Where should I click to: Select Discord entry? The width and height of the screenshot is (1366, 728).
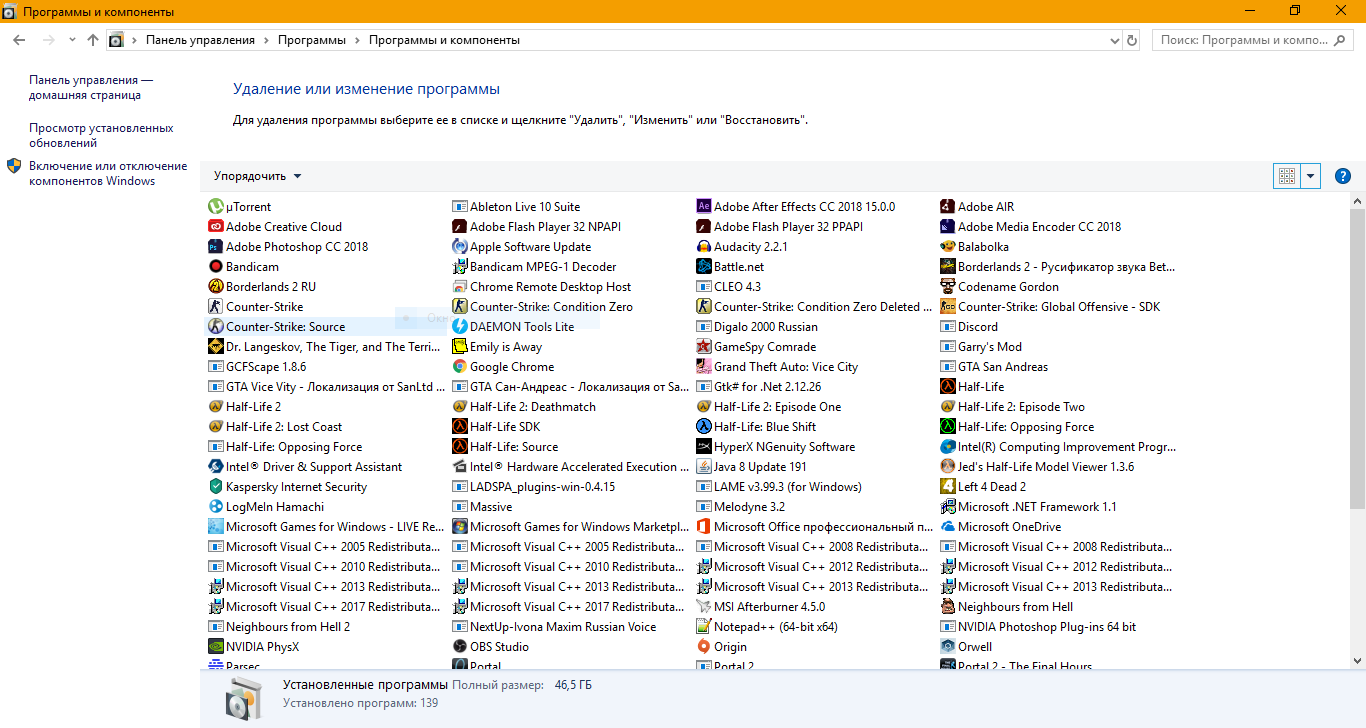tap(969, 327)
